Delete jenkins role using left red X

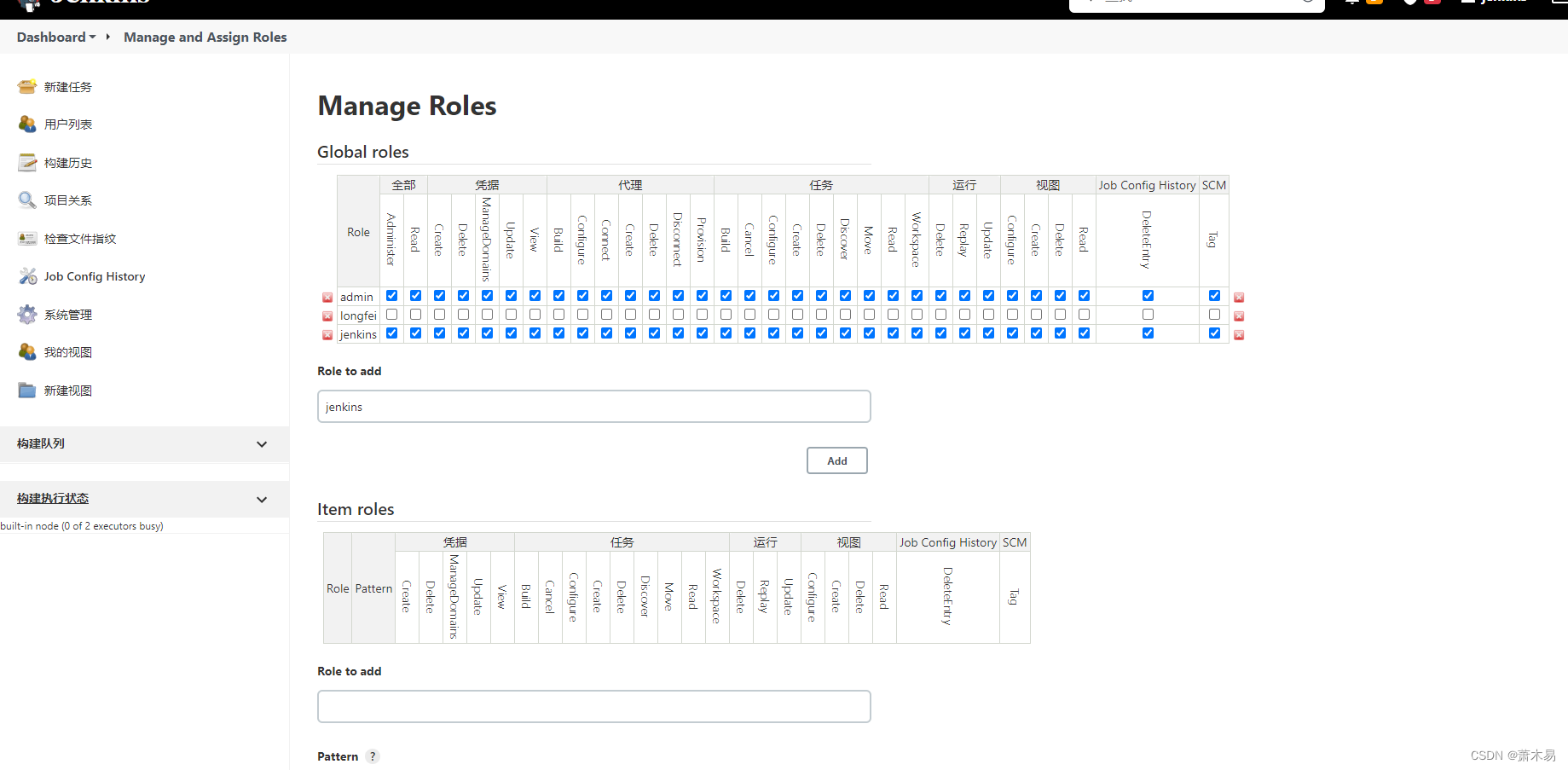point(327,335)
